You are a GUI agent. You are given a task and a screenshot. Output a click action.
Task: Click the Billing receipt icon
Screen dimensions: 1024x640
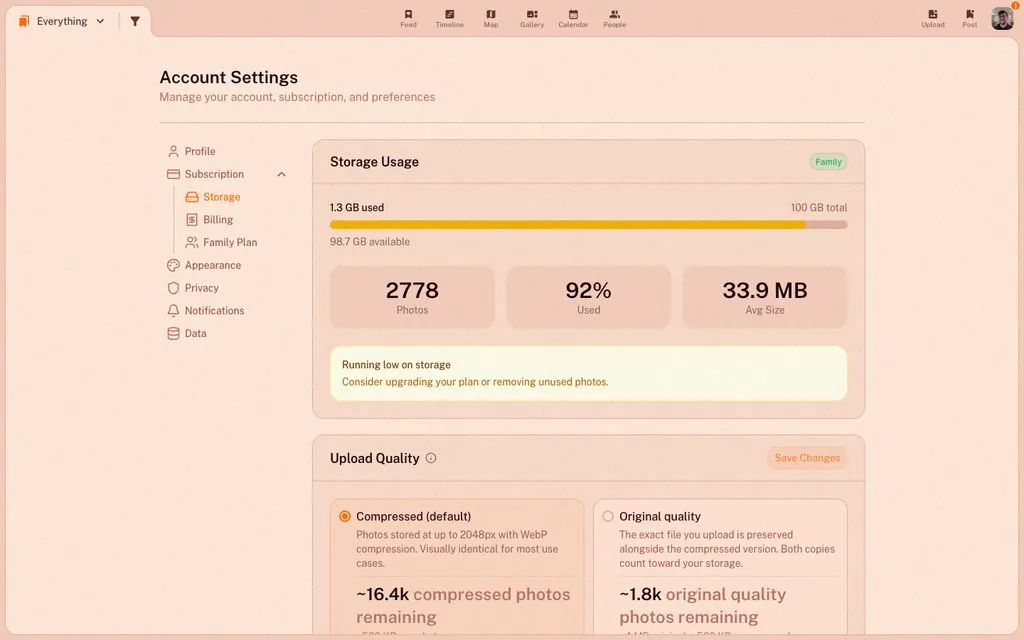(191, 219)
